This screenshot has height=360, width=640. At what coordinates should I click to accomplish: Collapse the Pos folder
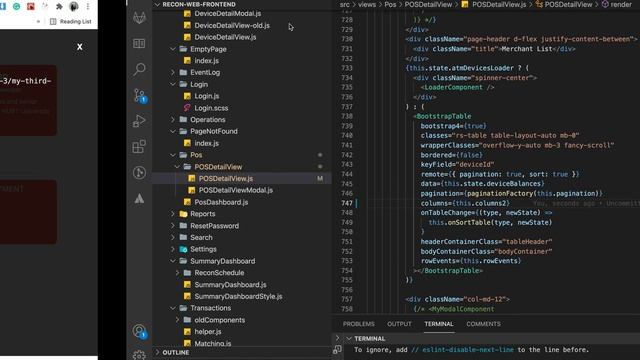173,155
